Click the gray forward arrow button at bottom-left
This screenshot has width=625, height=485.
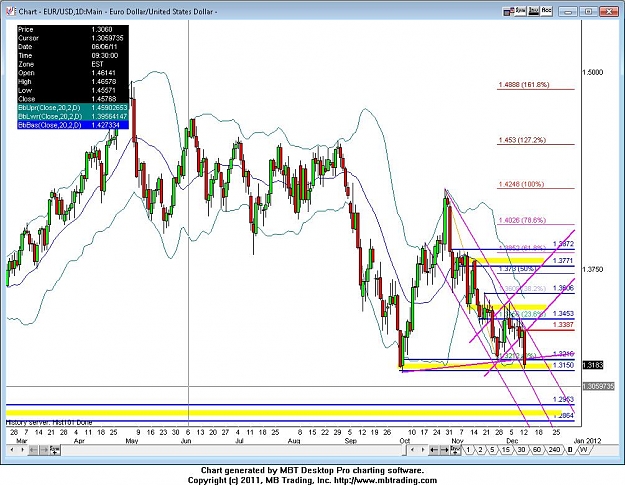44,450
